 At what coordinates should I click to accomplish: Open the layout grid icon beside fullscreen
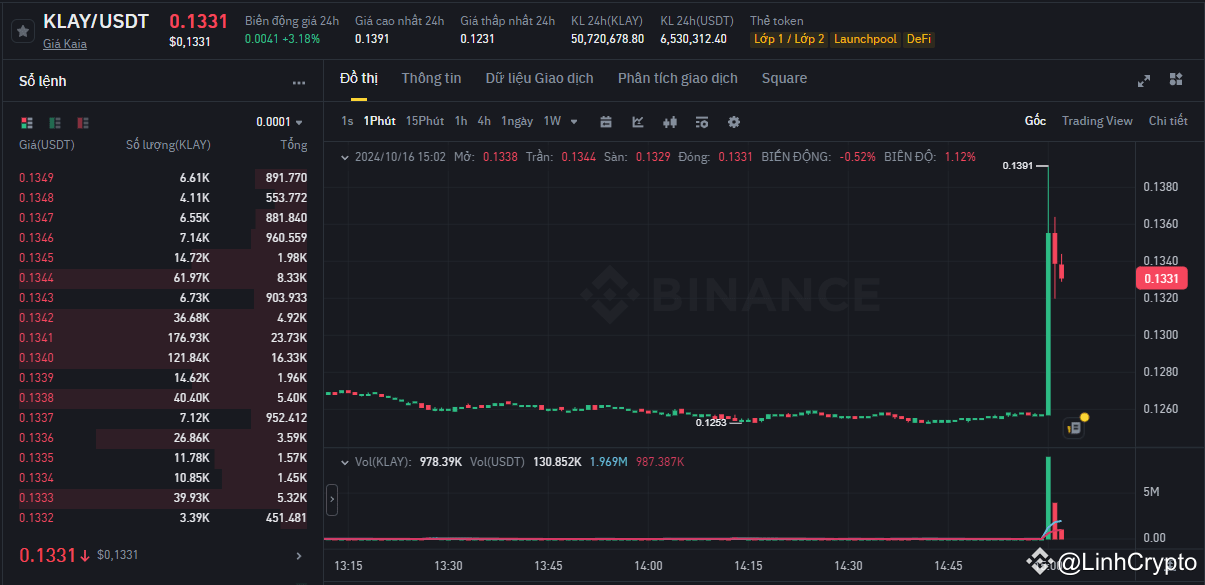pyautogui.click(x=1175, y=78)
